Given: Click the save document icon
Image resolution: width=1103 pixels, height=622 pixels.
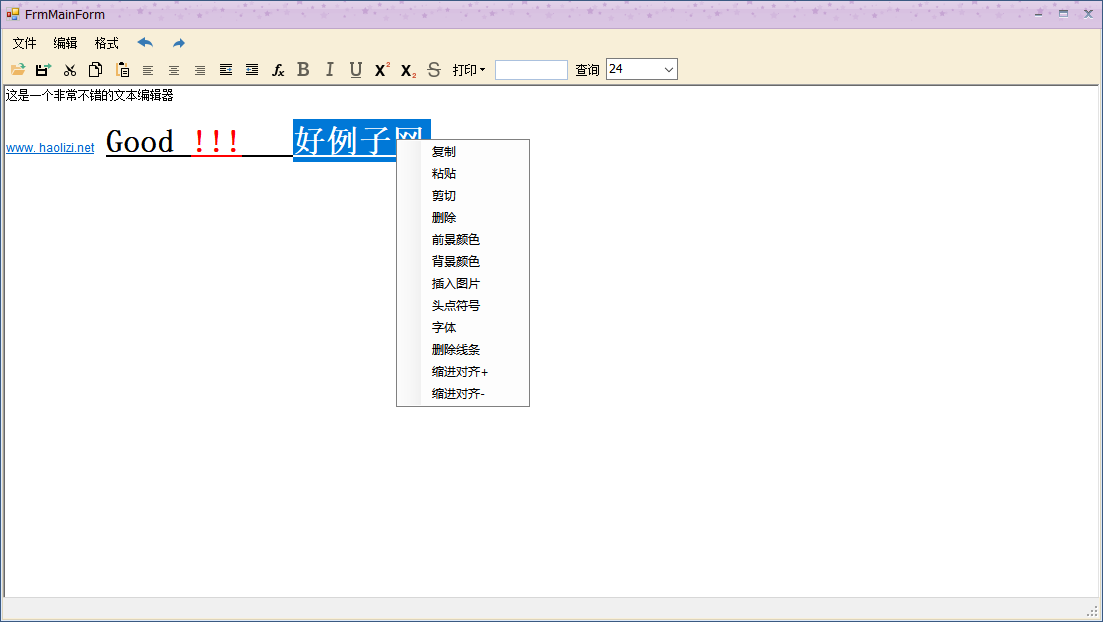Looking at the screenshot, I should tap(44, 70).
